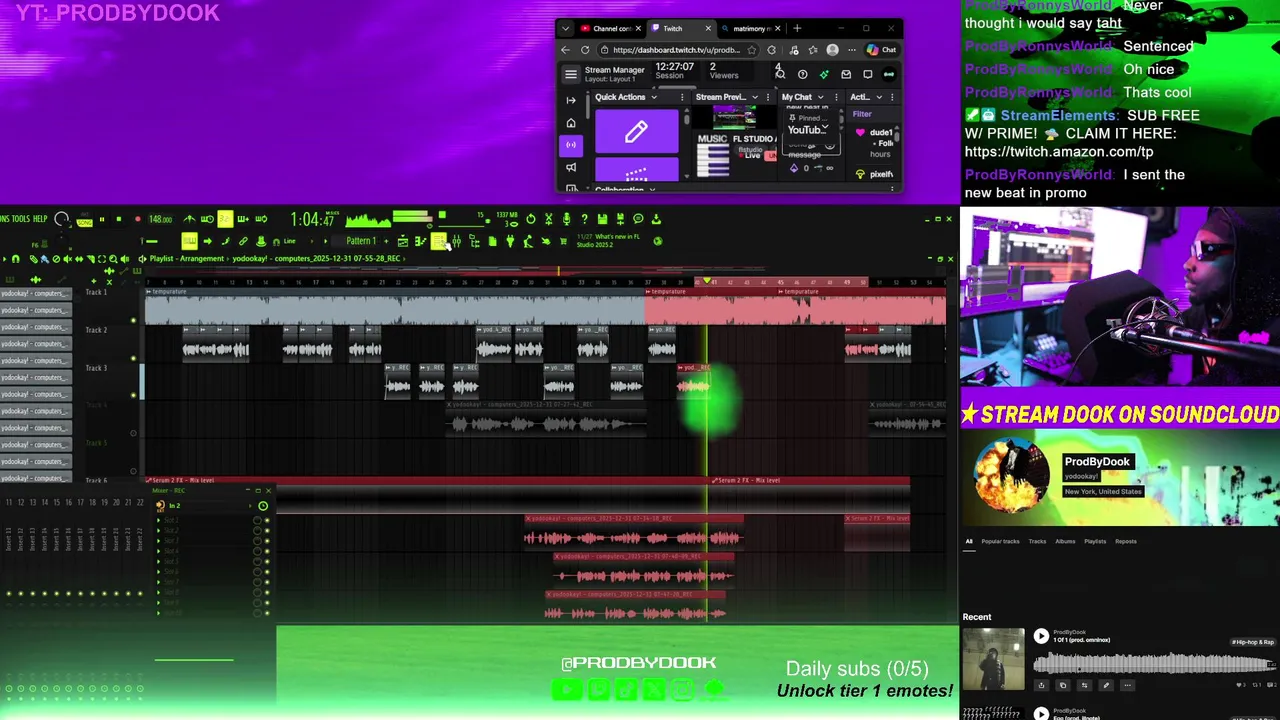The width and height of the screenshot is (1280, 720).
Task: Go back in the browser
Action: pyautogui.click(x=566, y=50)
